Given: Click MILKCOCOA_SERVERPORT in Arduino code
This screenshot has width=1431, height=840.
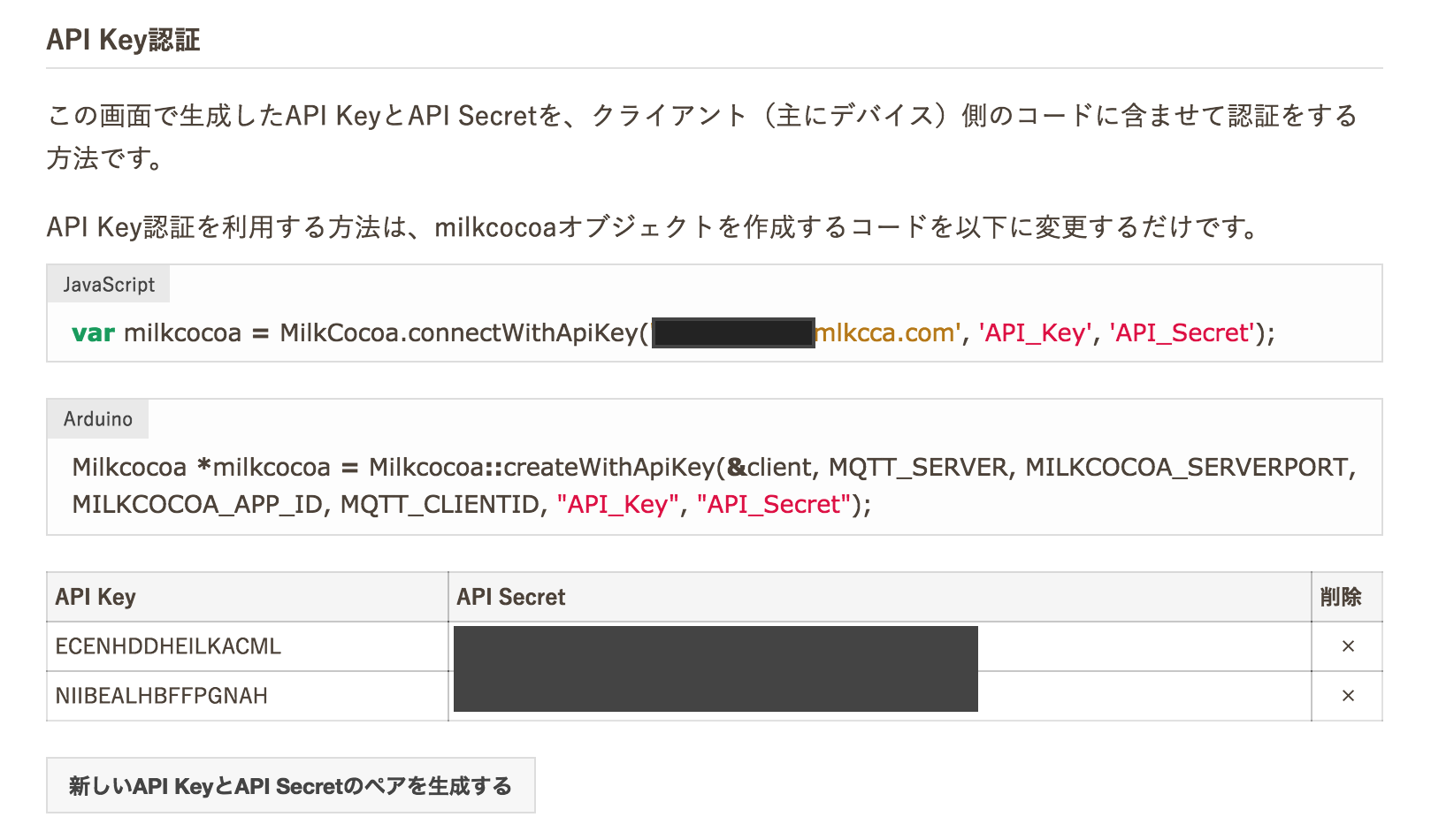Looking at the screenshot, I should coord(1187,467).
